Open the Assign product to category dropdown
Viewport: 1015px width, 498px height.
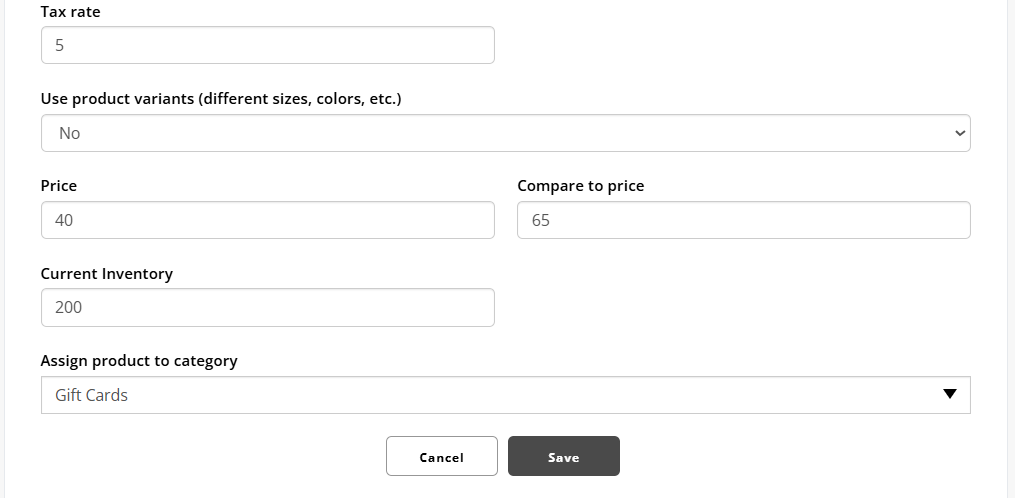click(x=505, y=395)
